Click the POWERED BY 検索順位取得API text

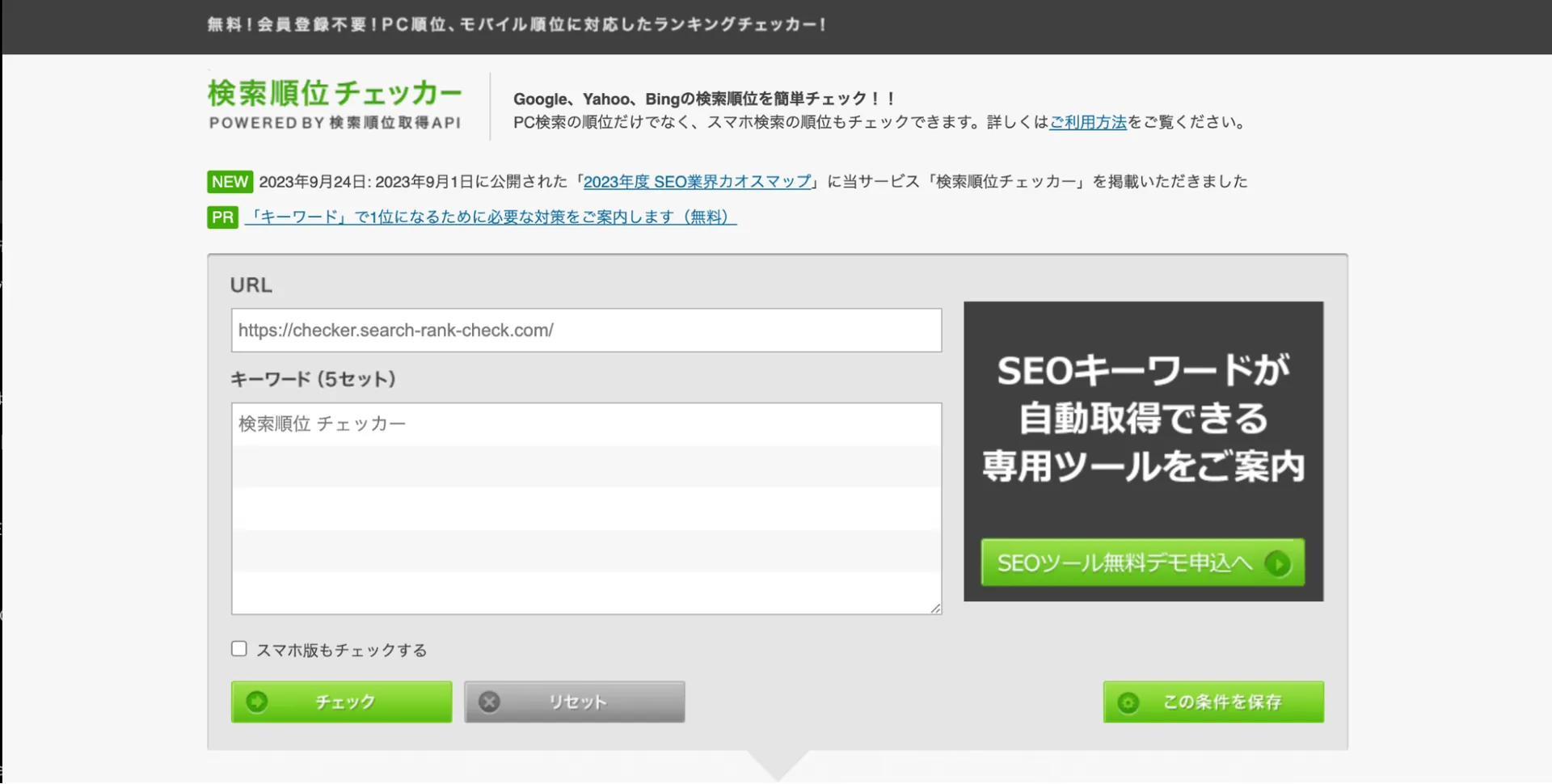335,123
